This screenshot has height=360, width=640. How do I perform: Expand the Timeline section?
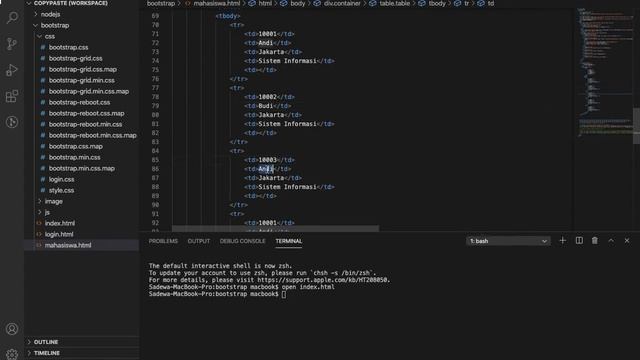coord(47,353)
